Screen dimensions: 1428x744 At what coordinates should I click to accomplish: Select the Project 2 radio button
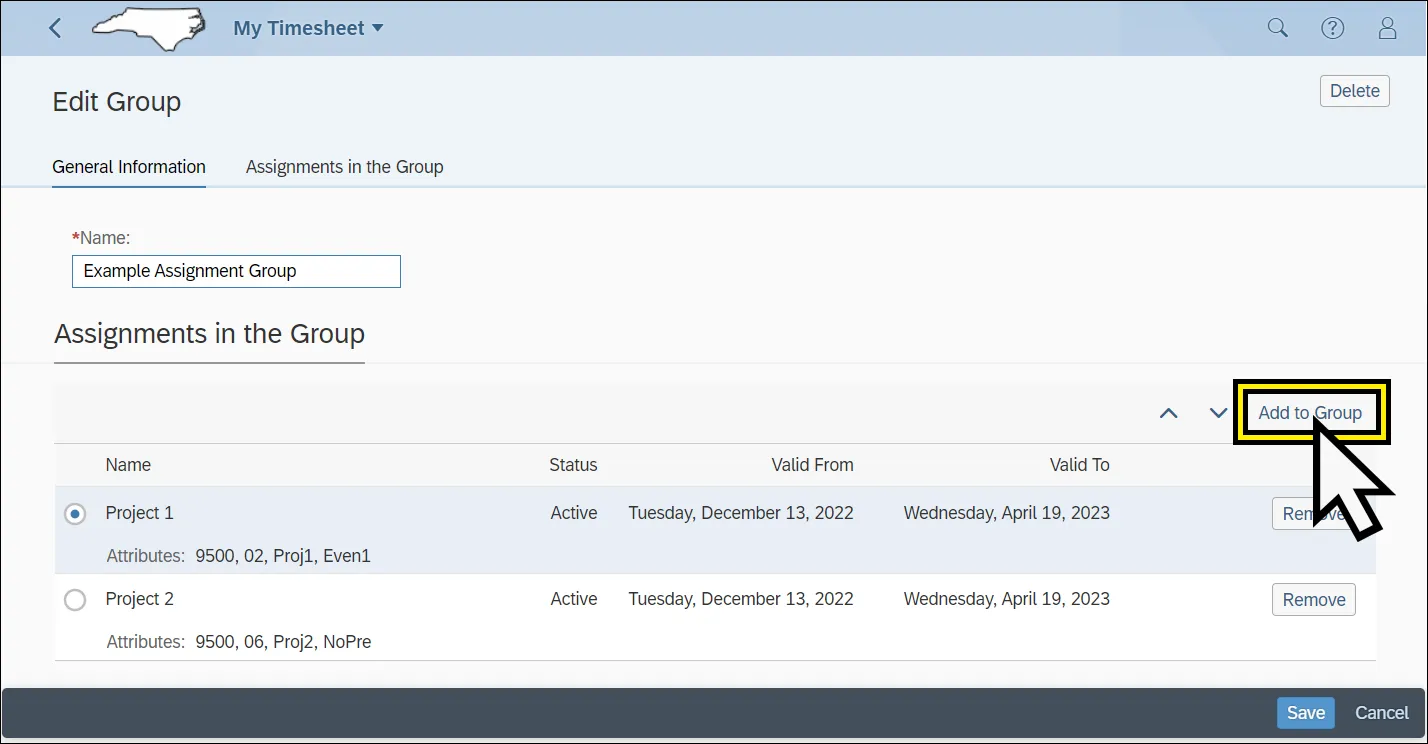75,600
